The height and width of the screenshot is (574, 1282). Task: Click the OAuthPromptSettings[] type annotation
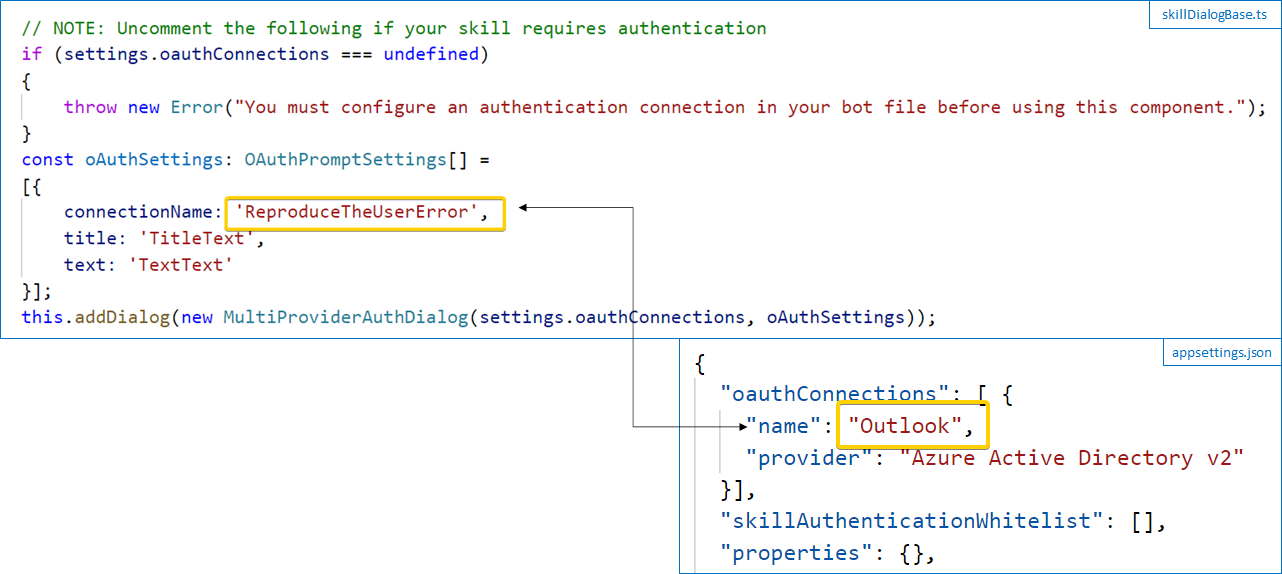point(357,160)
